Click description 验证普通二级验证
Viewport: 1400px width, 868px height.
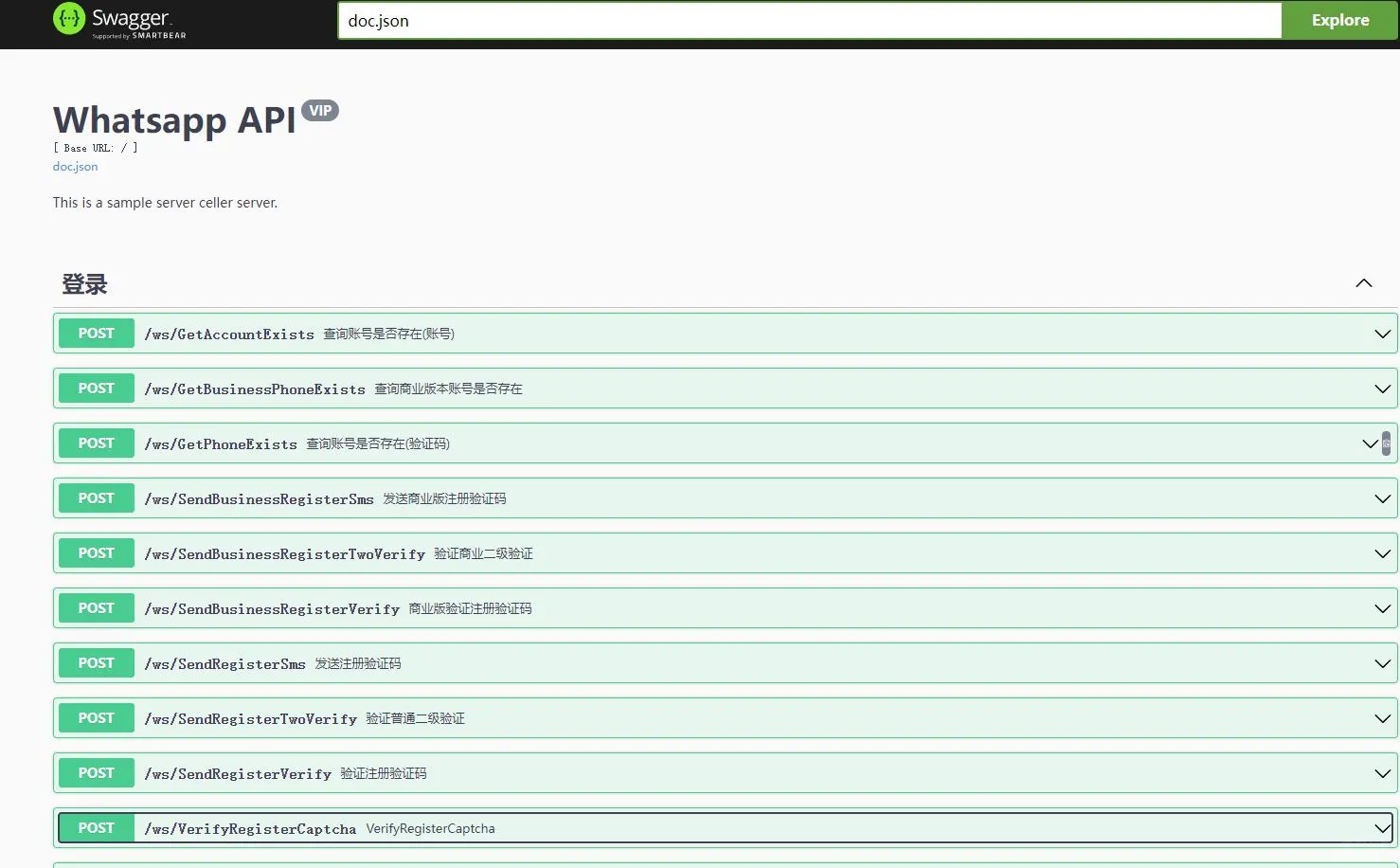click(415, 718)
